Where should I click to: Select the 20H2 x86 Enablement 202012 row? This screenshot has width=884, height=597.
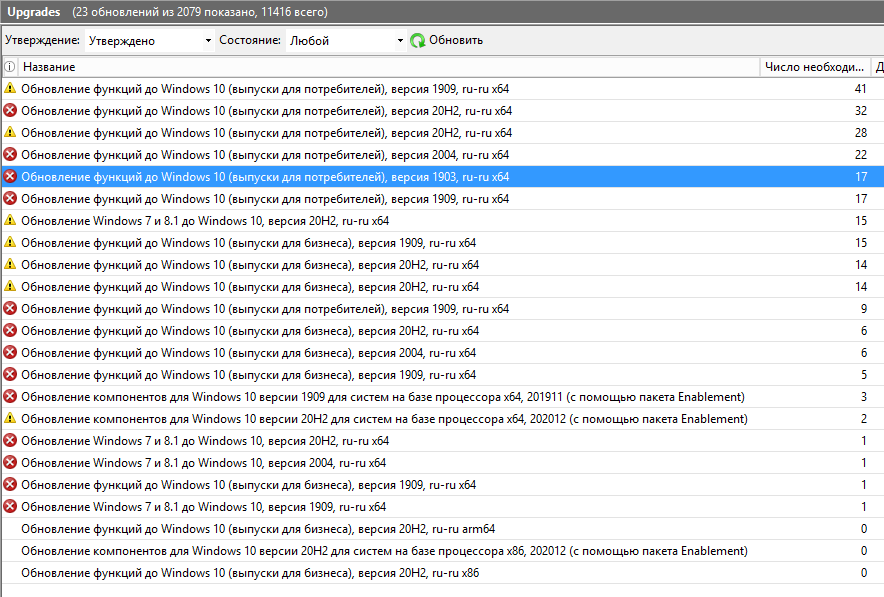[442, 551]
